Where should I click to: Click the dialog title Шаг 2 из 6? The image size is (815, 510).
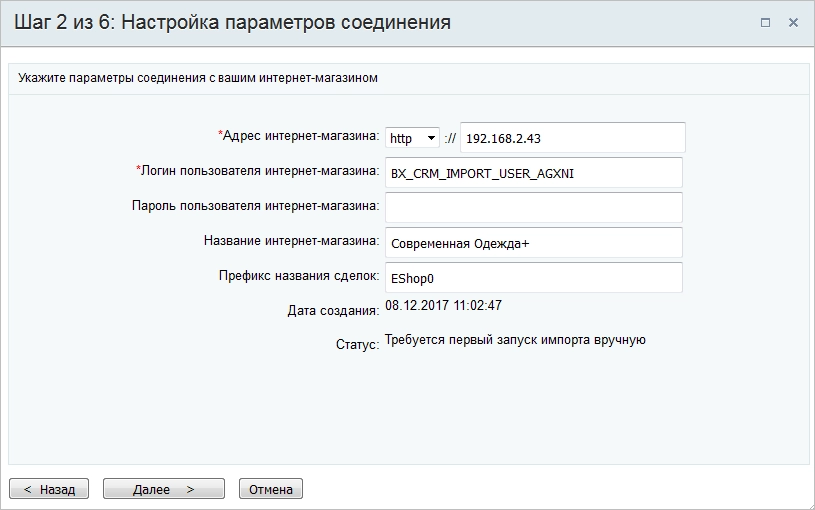pyautogui.click(x=232, y=22)
